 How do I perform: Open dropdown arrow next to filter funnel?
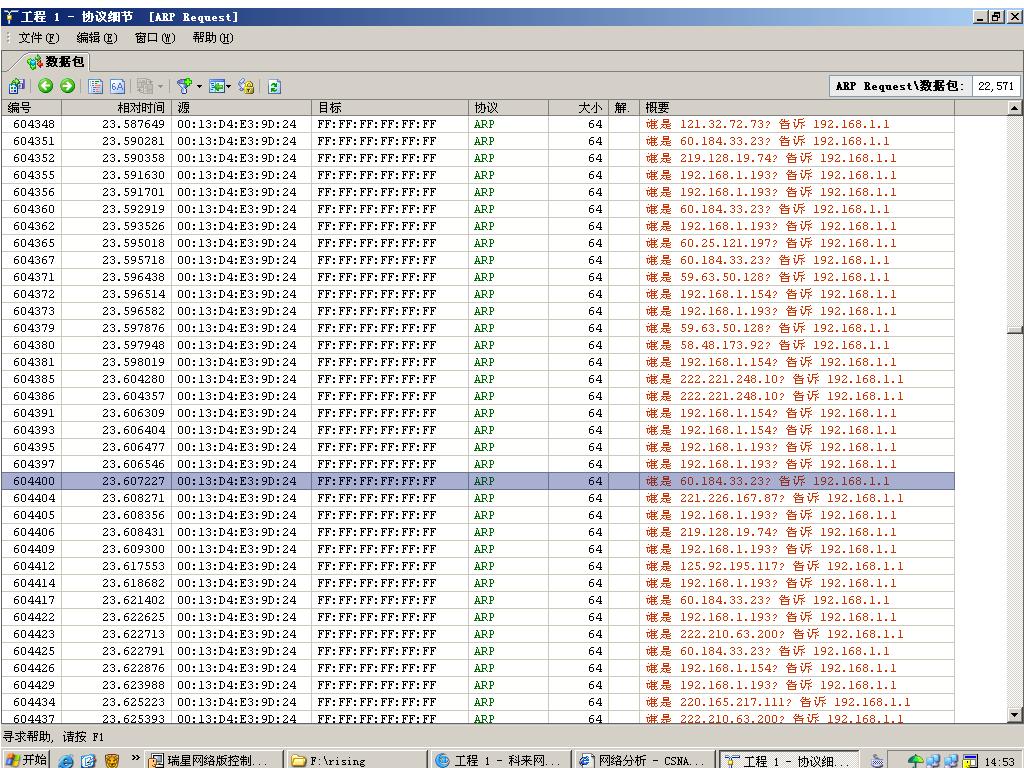198,87
